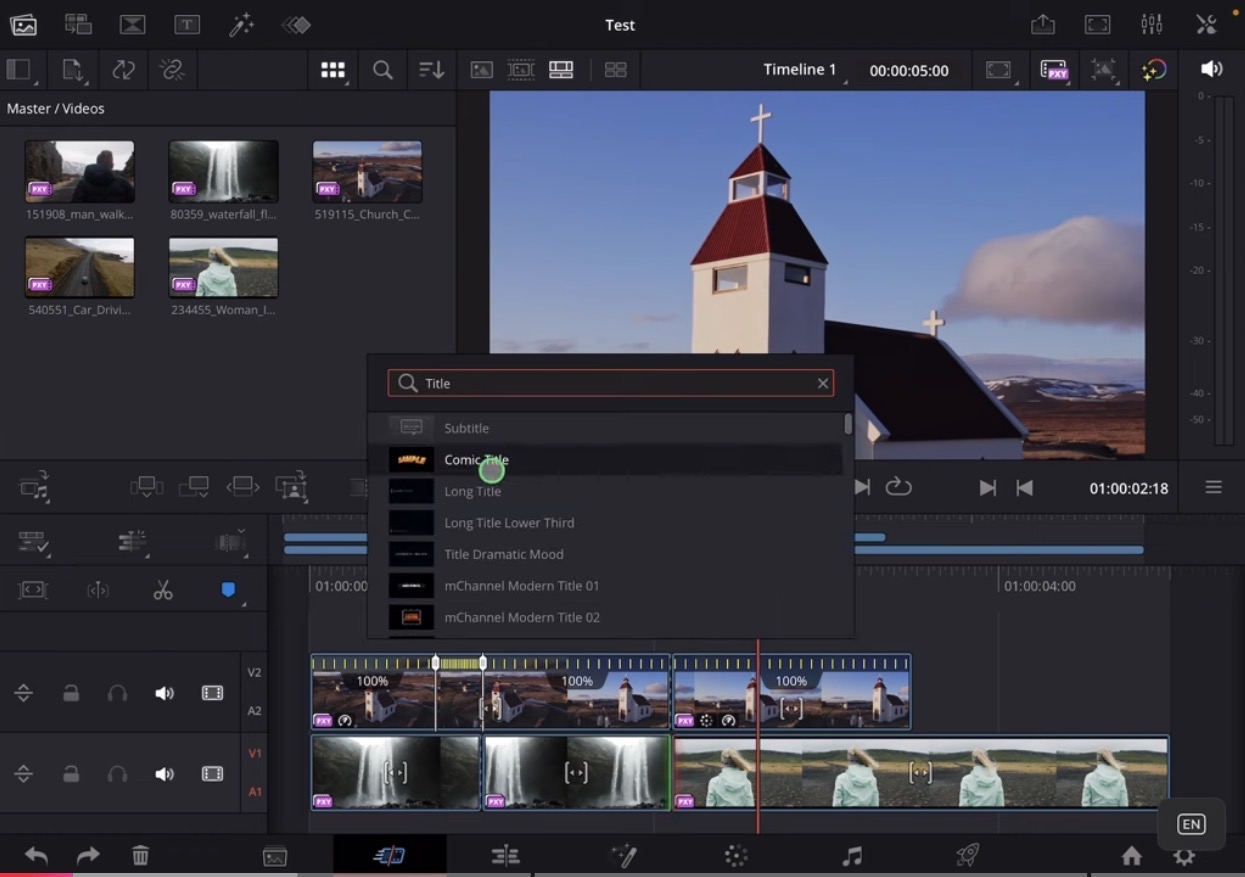Click the magic wand icon in top toolbar
The image size is (1245, 877).
click(242, 24)
